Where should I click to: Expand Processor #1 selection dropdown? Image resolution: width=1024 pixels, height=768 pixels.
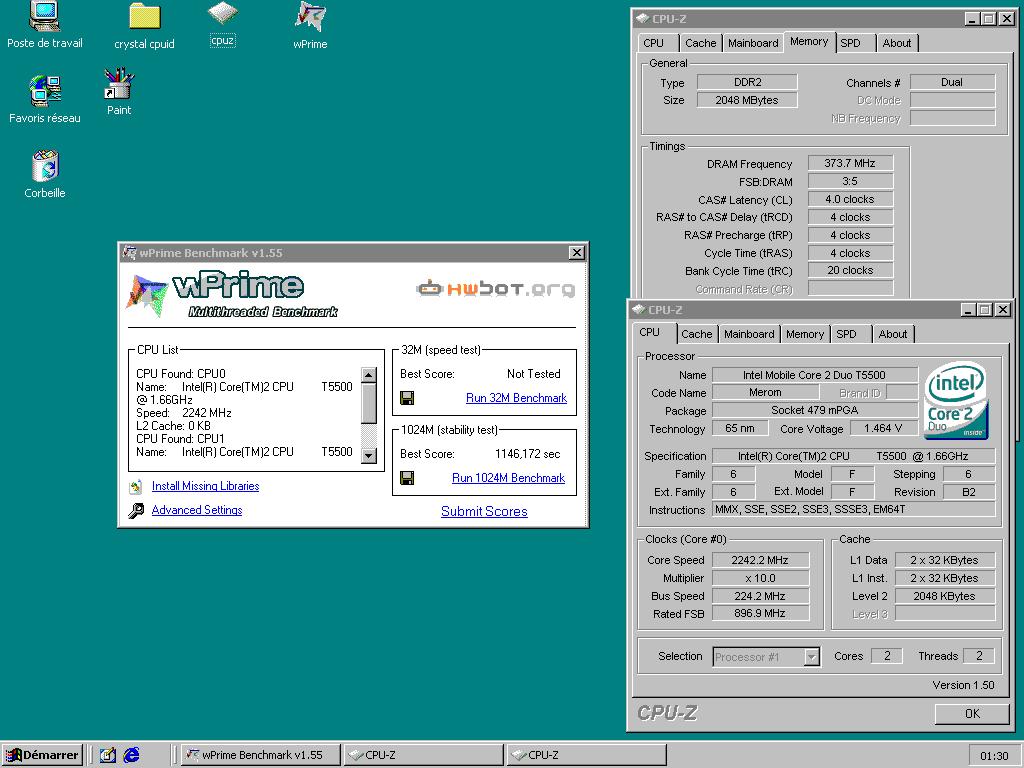pos(812,657)
